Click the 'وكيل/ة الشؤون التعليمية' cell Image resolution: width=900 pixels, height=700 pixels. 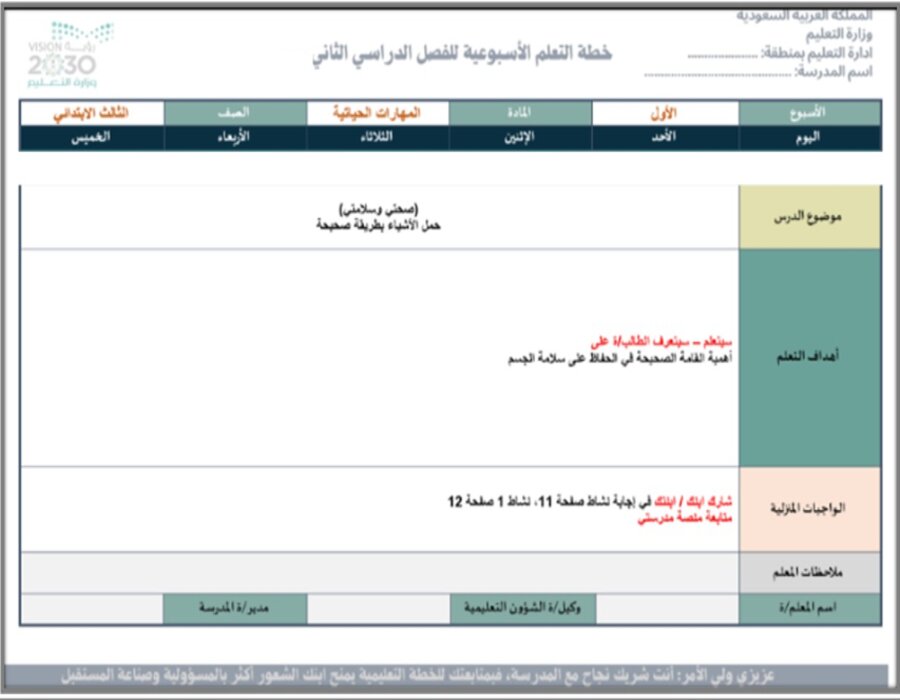coord(523,609)
